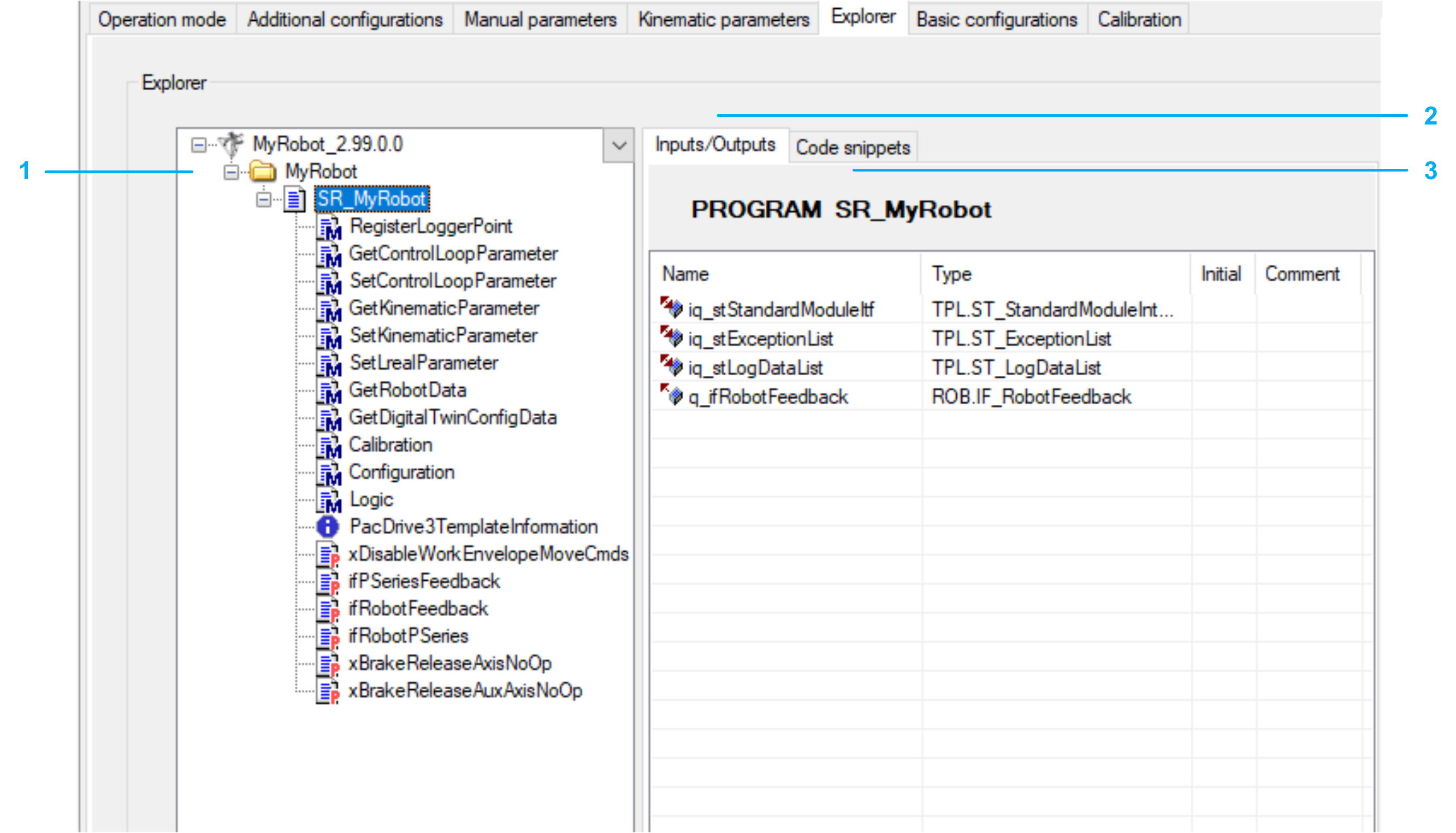
Task: Click the method icon beside Calibration tree item
Action: coord(329,446)
